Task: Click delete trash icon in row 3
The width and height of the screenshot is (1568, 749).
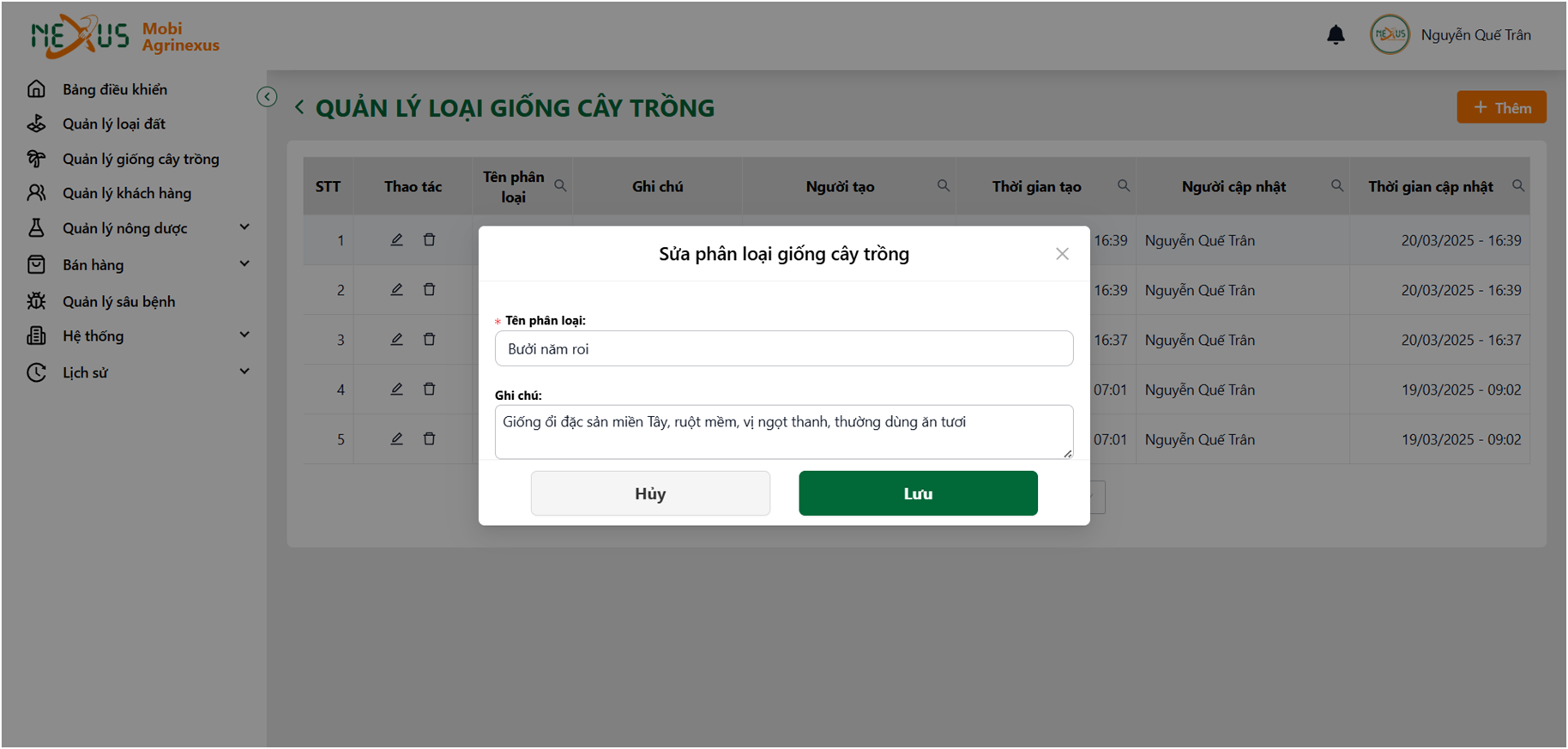Action: [429, 339]
